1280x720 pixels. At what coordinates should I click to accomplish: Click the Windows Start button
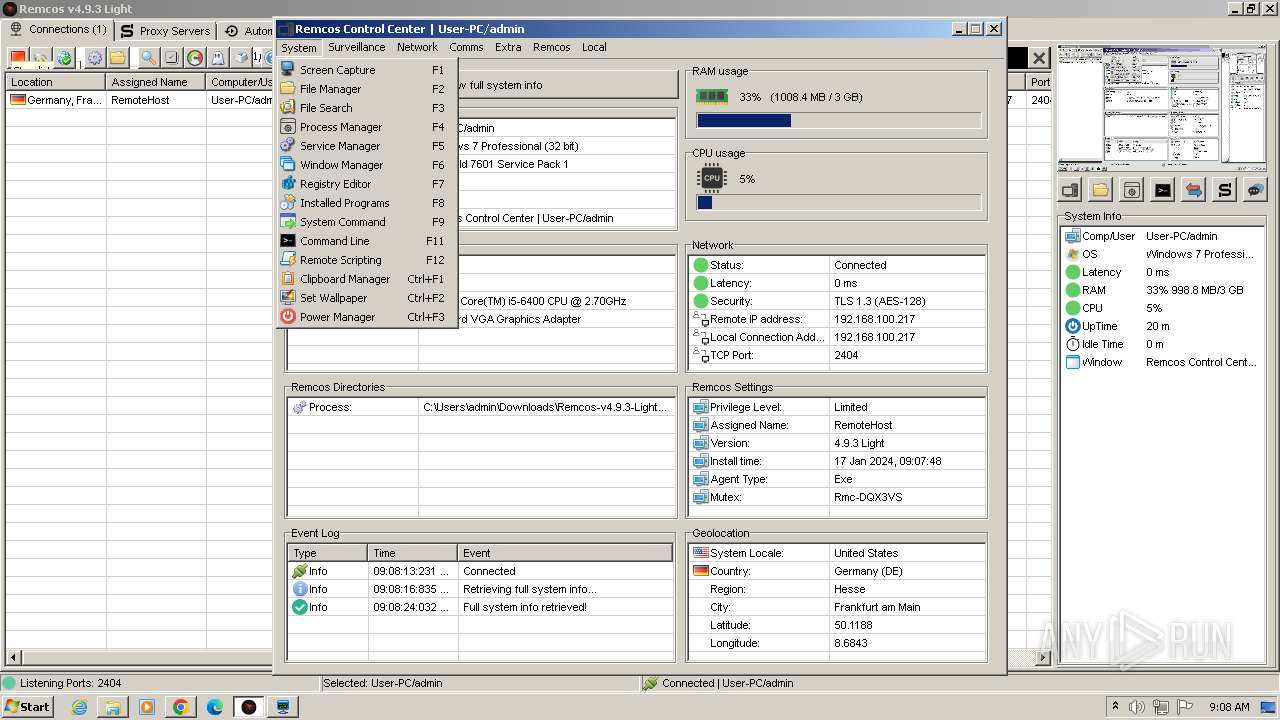tap(28, 707)
